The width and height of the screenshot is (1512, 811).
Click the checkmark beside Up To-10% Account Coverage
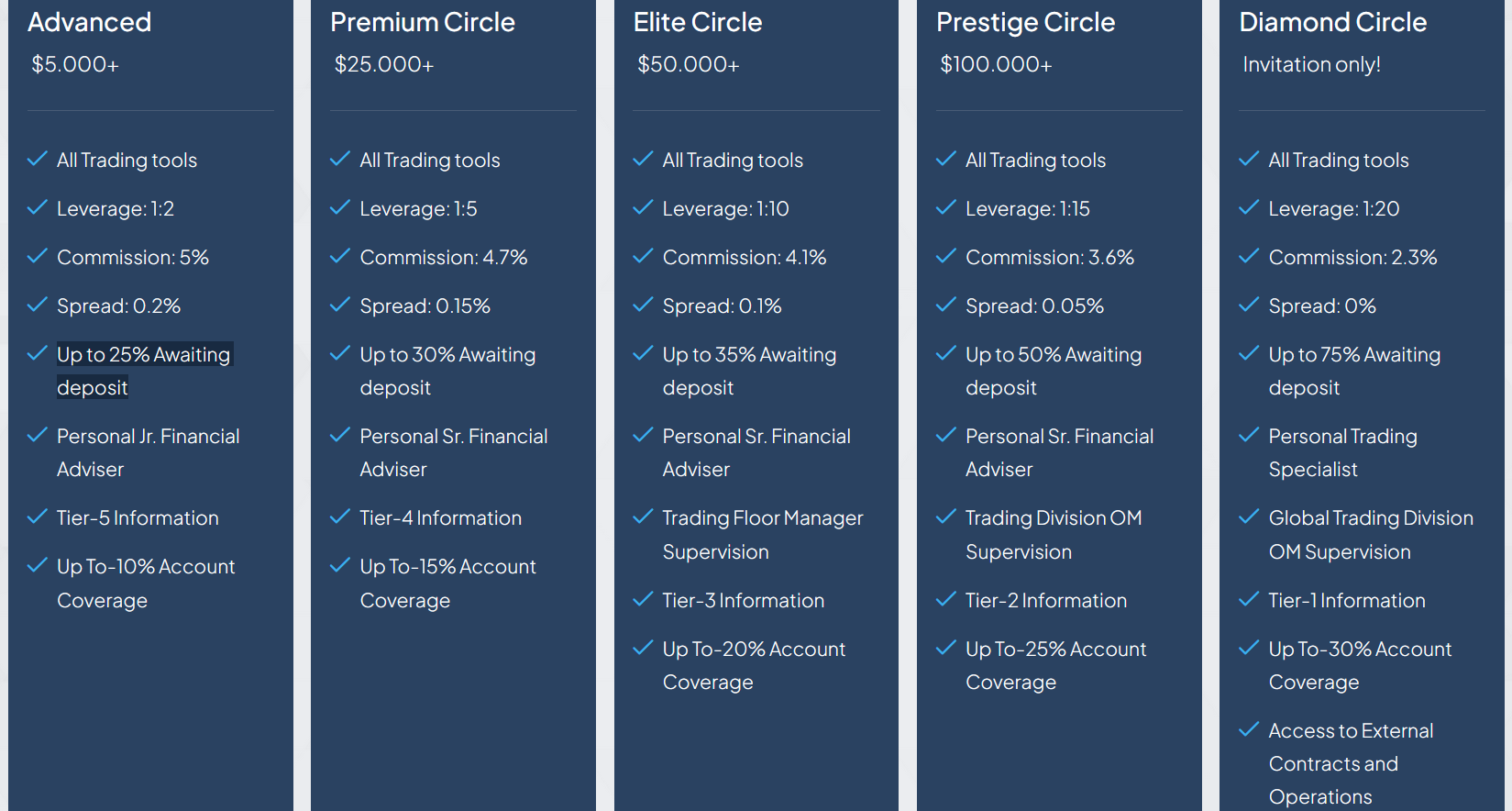(x=38, y=565)
